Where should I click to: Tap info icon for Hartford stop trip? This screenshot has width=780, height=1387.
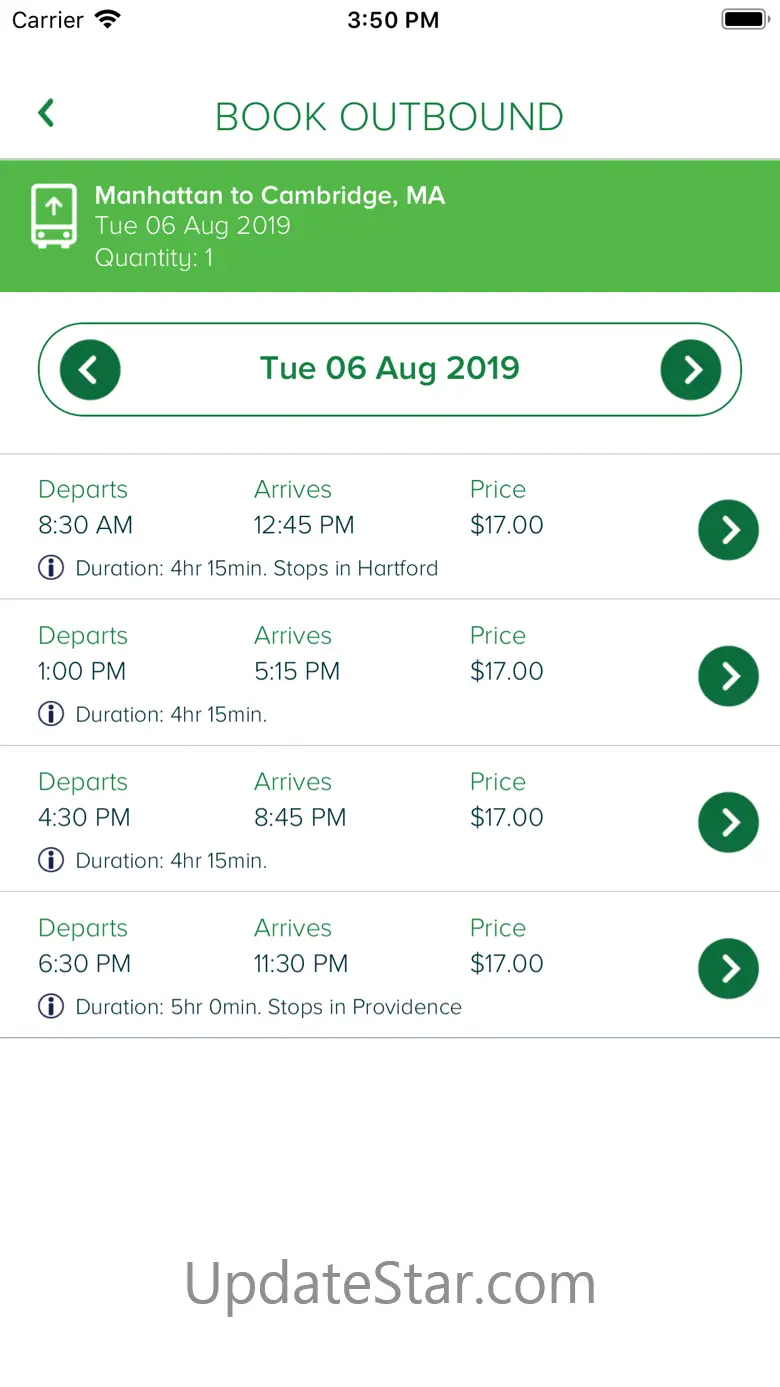tap(51, 568)
